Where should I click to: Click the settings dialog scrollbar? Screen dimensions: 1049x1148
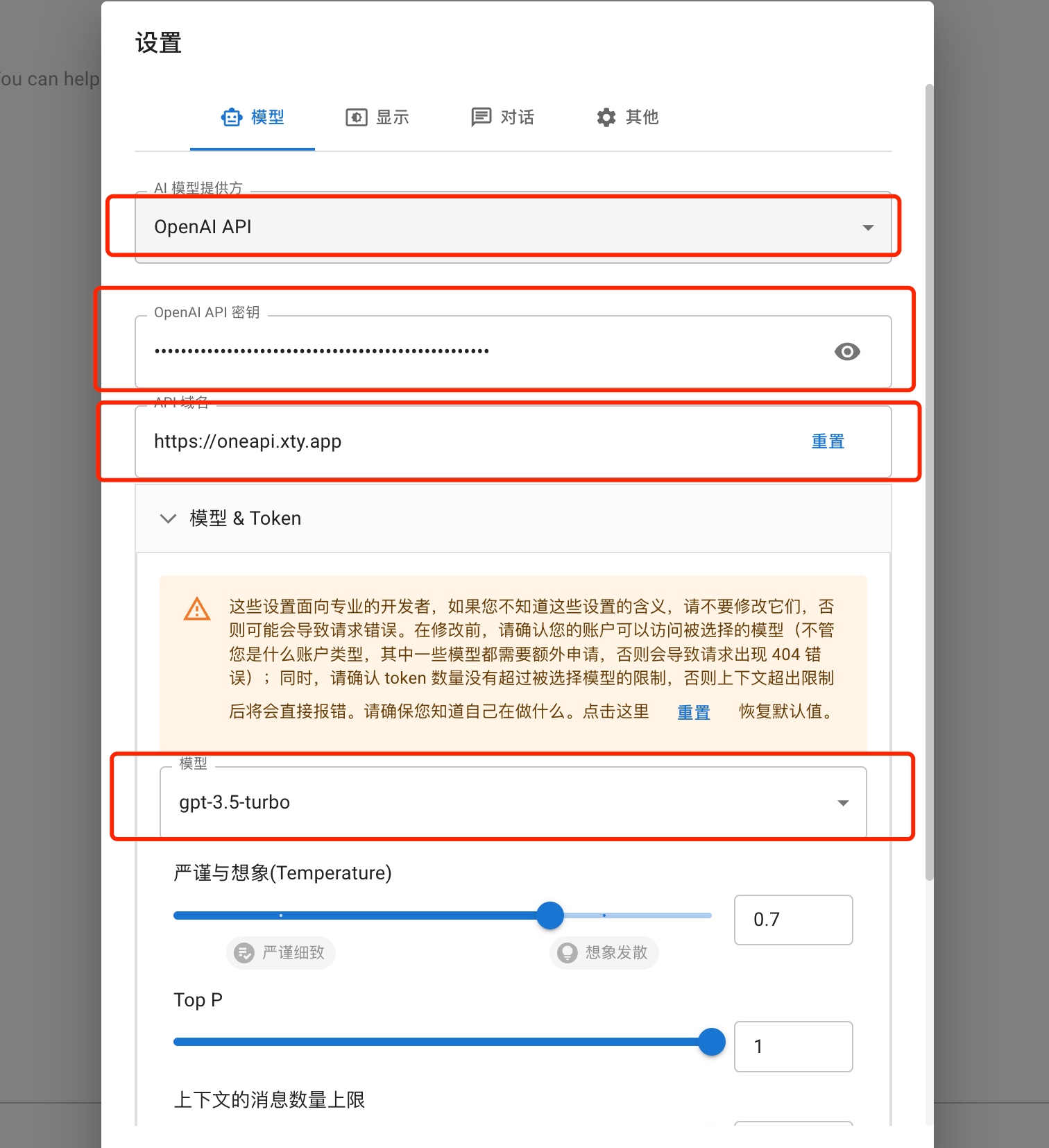930,482
